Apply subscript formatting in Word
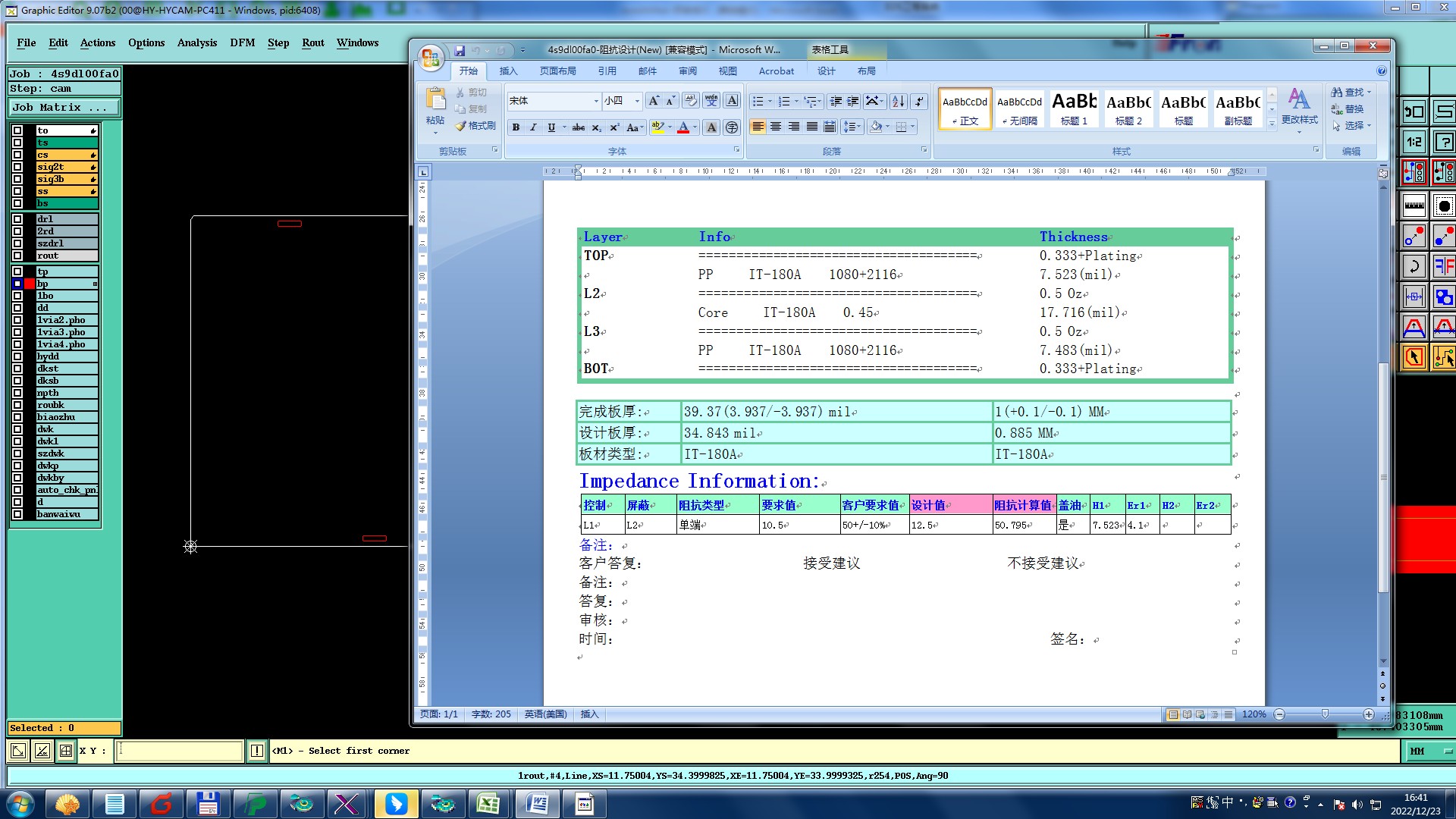 coord(596,127)
